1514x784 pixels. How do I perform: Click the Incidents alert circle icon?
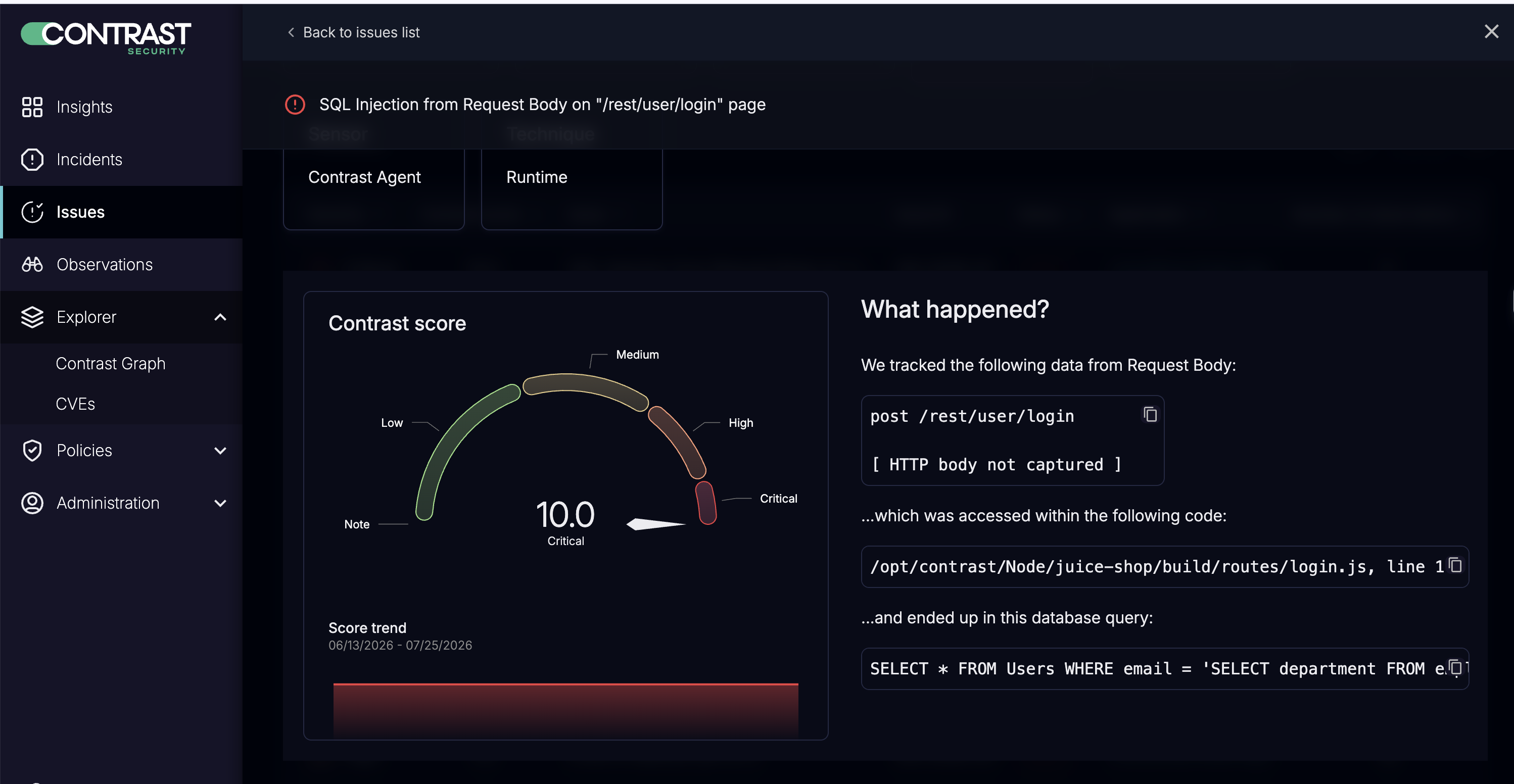coord(32,159)
